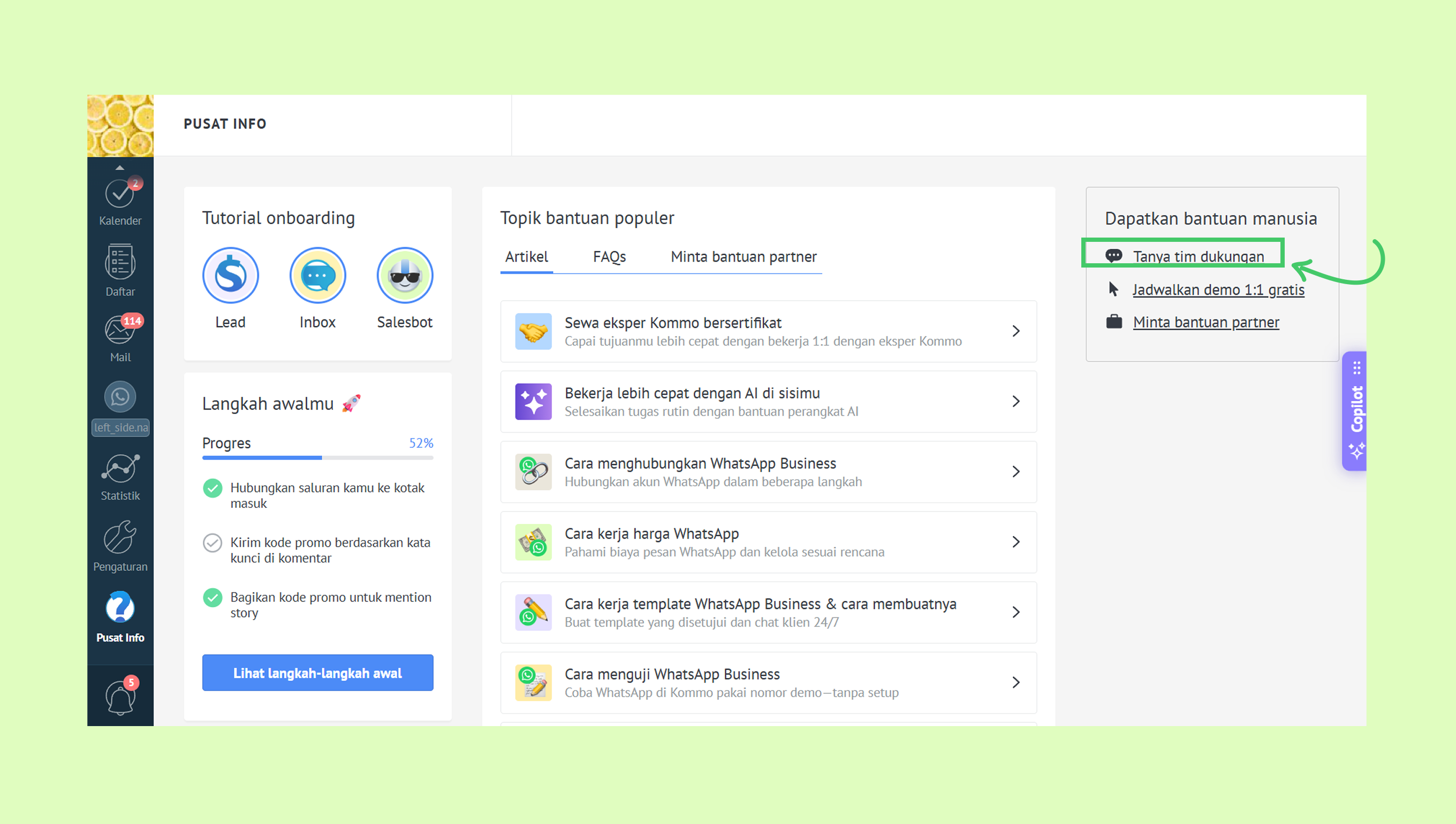
Task: Click the Progres bar at 52%
Action: coord(317,457)
